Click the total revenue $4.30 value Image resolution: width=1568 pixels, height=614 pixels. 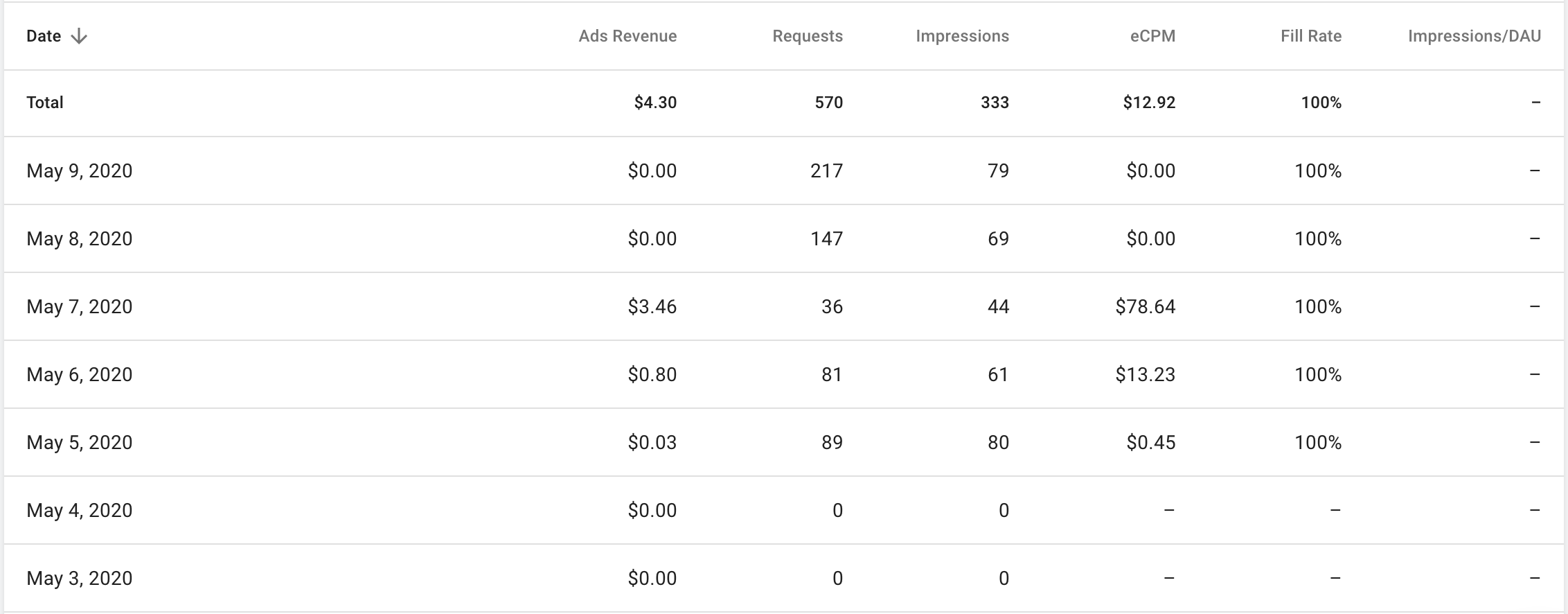655,103
